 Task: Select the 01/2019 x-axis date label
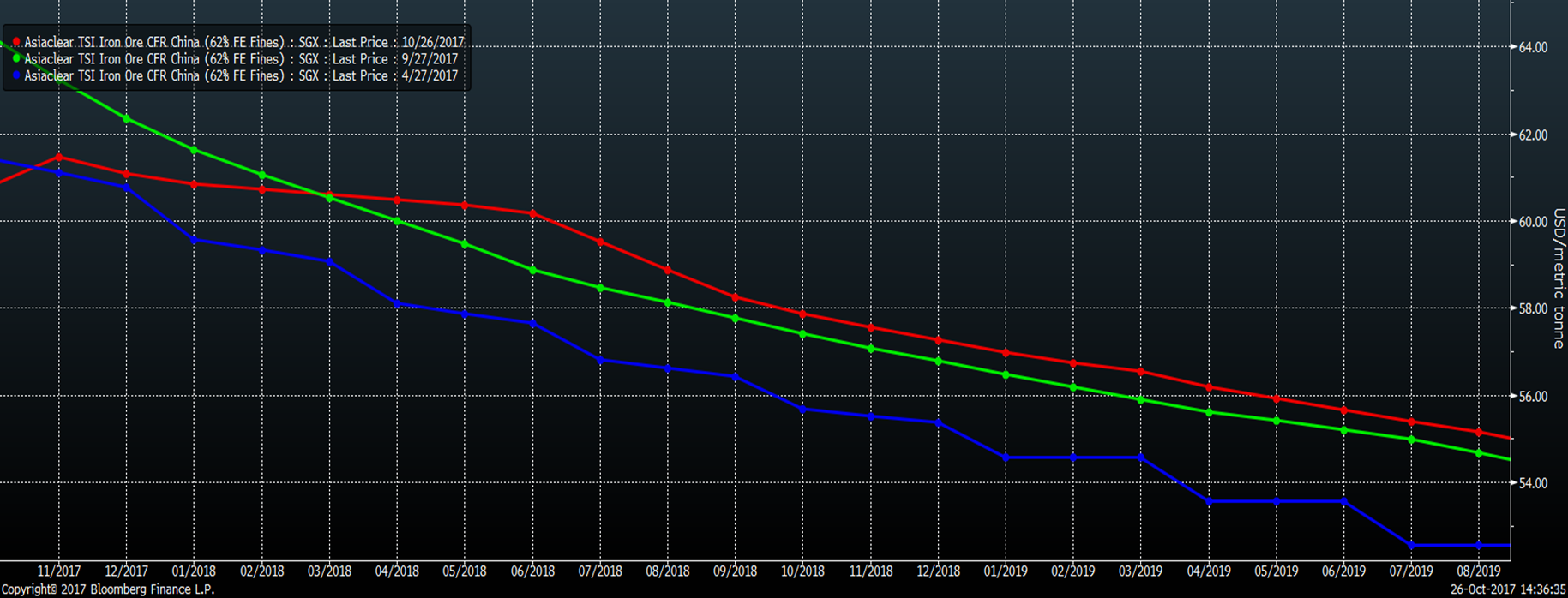pos(1006,571)
